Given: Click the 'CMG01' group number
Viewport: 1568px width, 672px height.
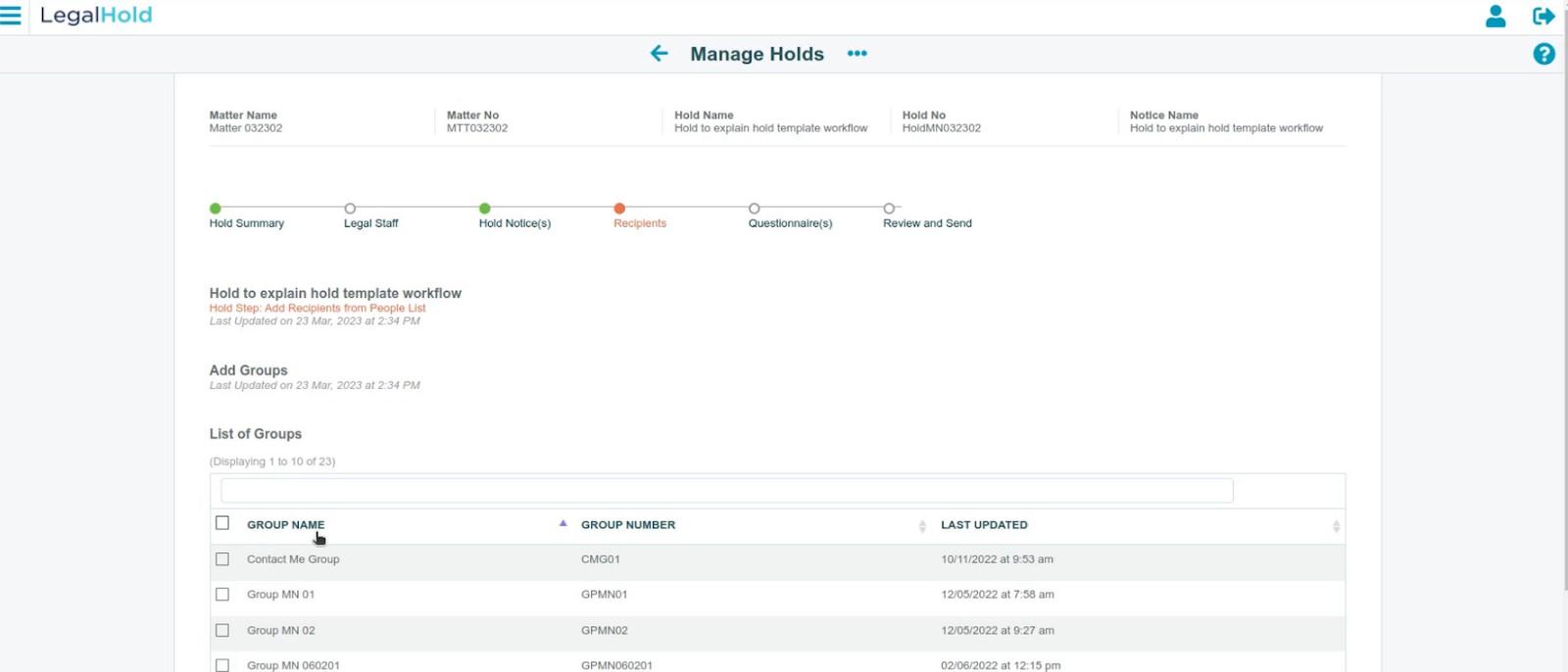Looking at the screenshot, I should point(601,559).
